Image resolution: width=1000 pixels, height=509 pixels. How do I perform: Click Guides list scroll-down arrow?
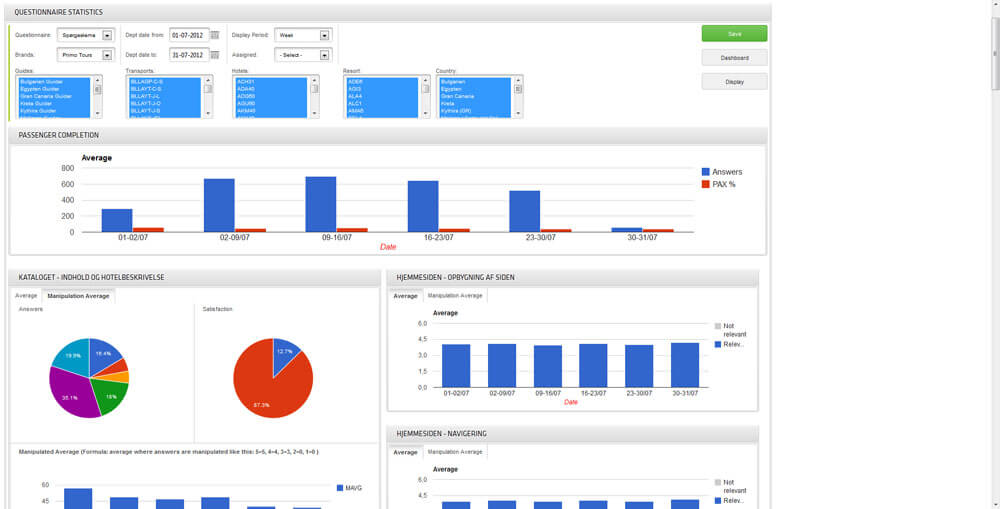click(98, 114)
